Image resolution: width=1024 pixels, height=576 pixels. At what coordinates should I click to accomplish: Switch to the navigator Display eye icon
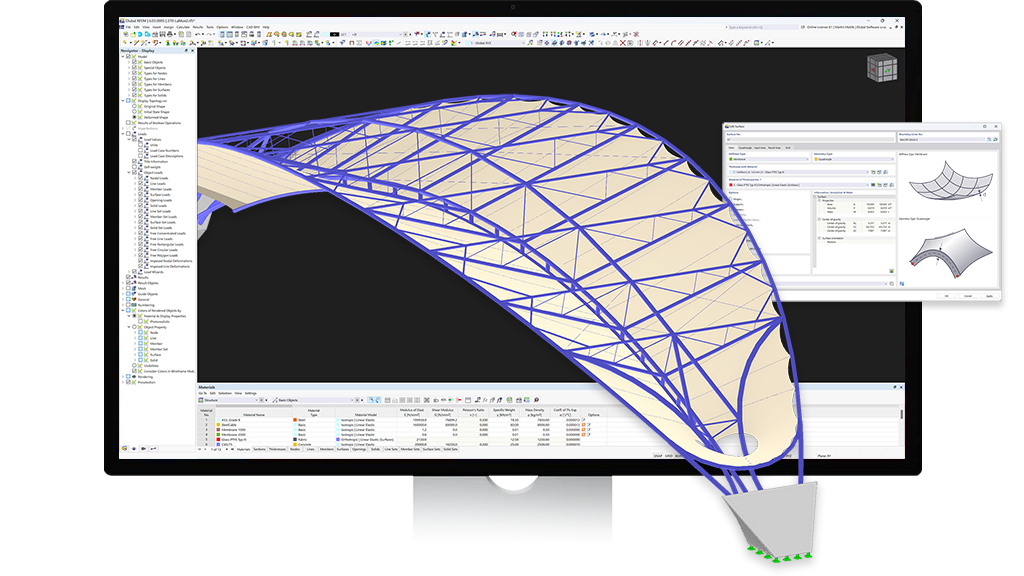click(x=134, y=449)
